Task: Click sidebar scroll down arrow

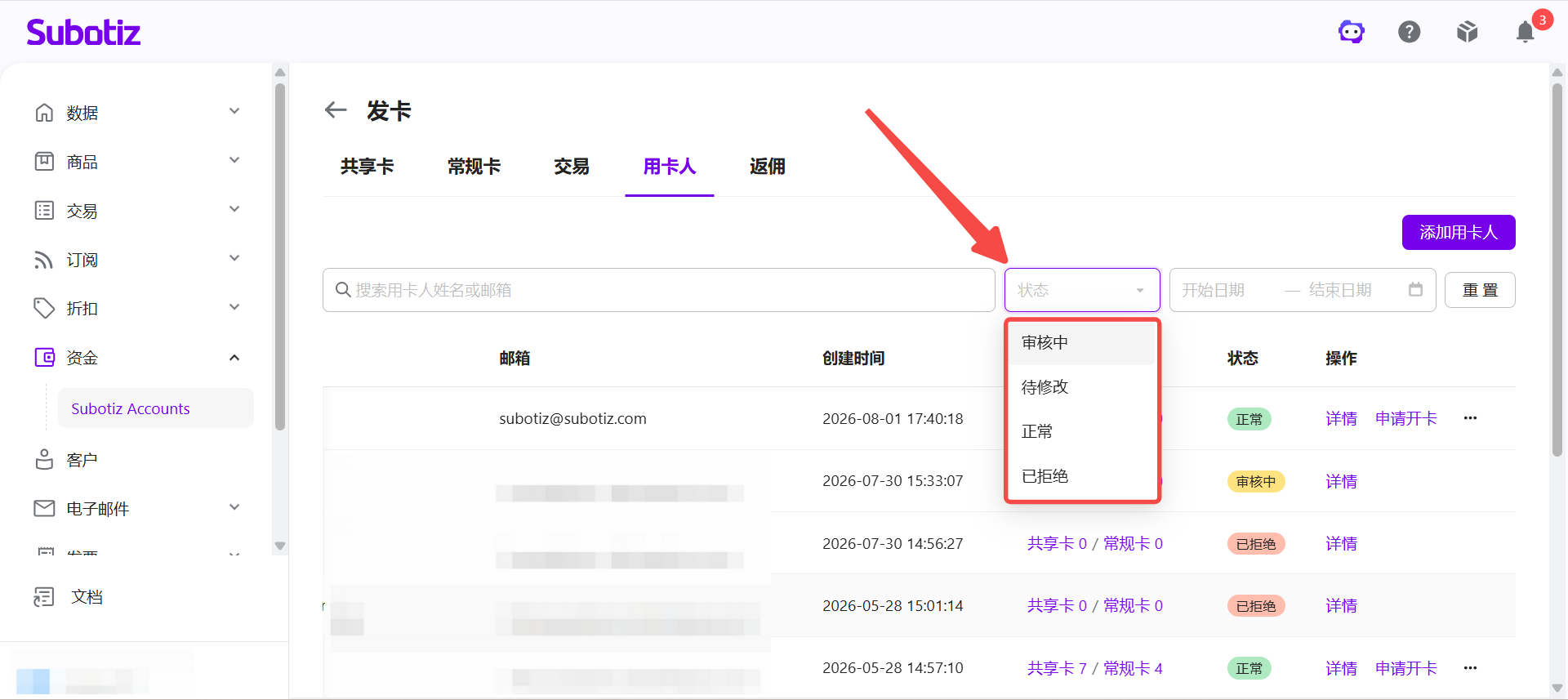Action: [280, 546]
